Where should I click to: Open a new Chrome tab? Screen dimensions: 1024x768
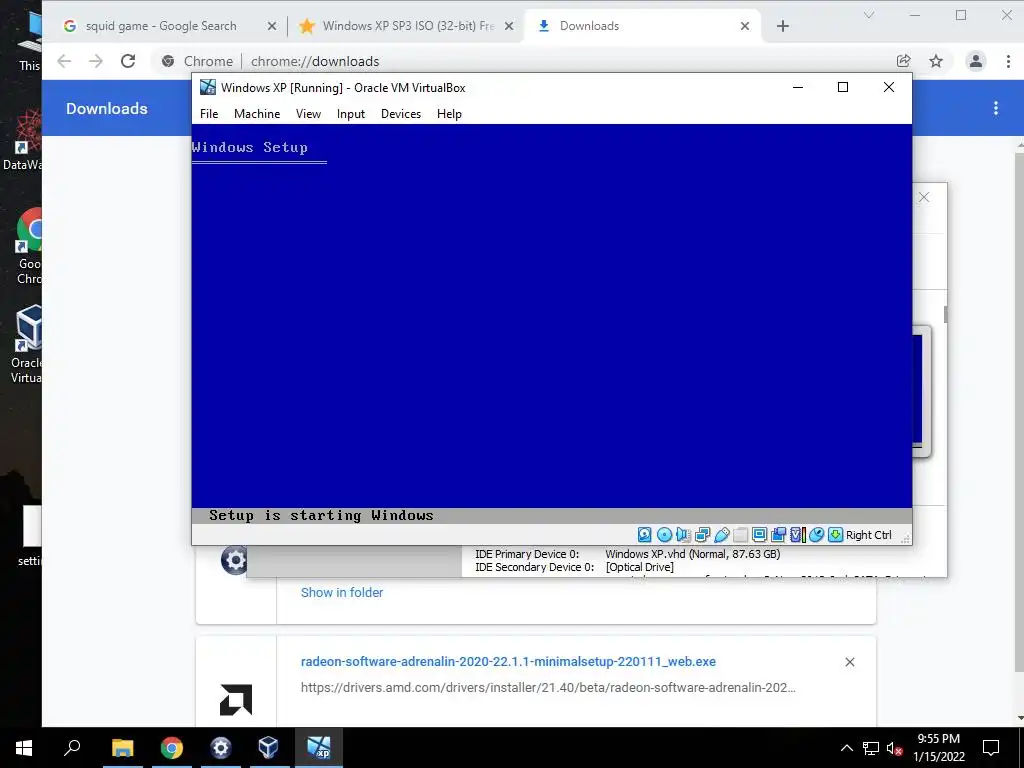[x=783, y=26]
